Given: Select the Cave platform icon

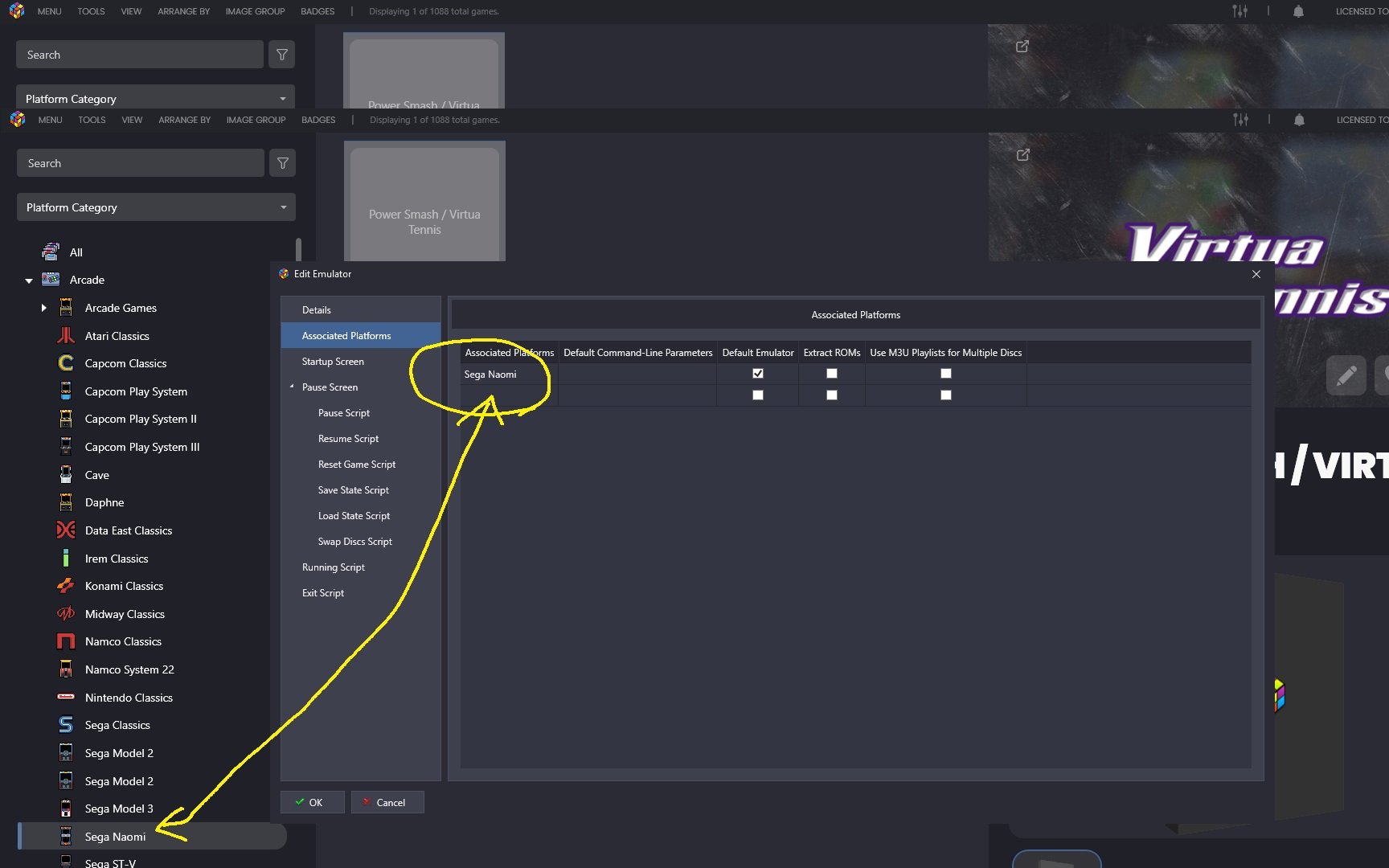Looking at the screenshot, I should coord(66,475).
